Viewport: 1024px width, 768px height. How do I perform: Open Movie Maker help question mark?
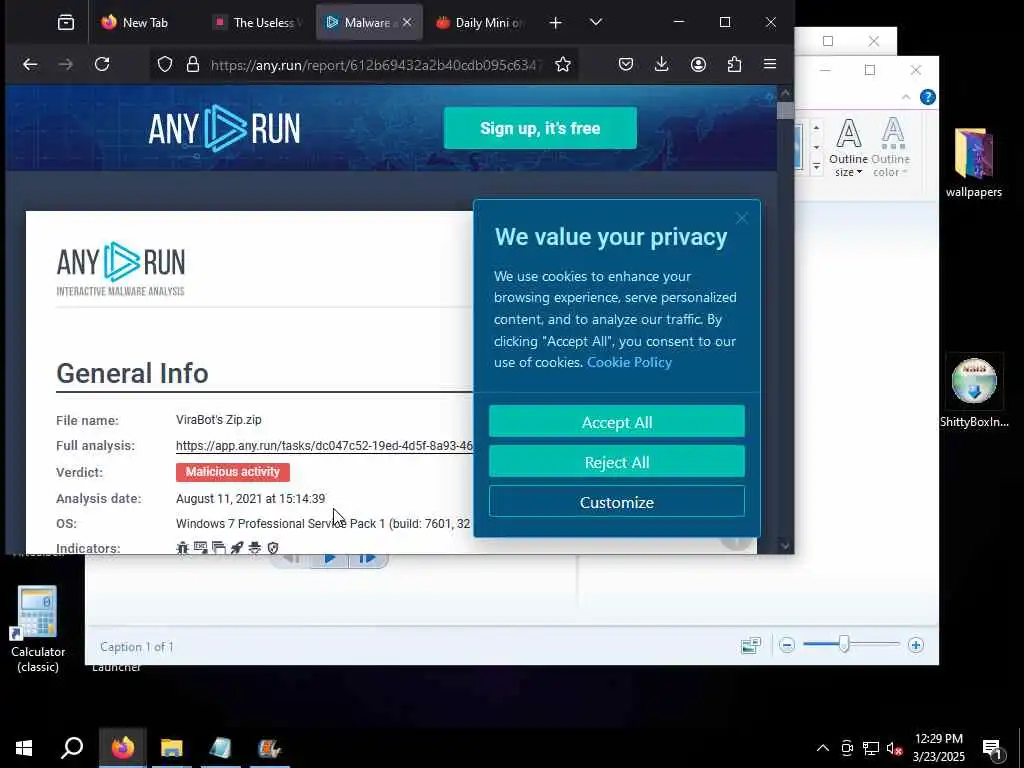[927, 97]
